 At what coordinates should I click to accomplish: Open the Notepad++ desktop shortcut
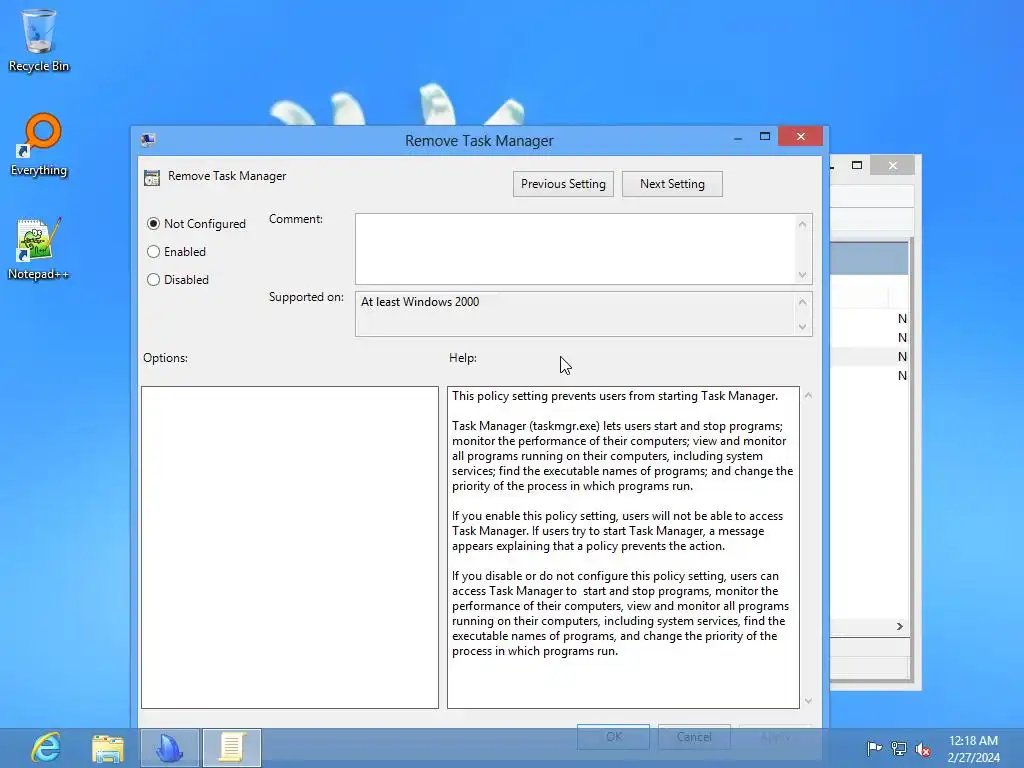coord(39,249)
